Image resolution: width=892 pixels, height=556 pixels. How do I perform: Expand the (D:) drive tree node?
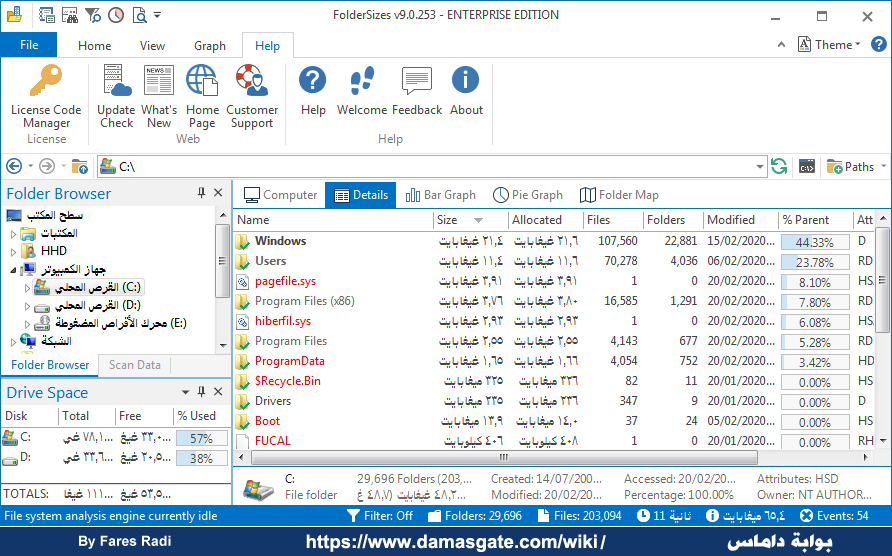27,306
